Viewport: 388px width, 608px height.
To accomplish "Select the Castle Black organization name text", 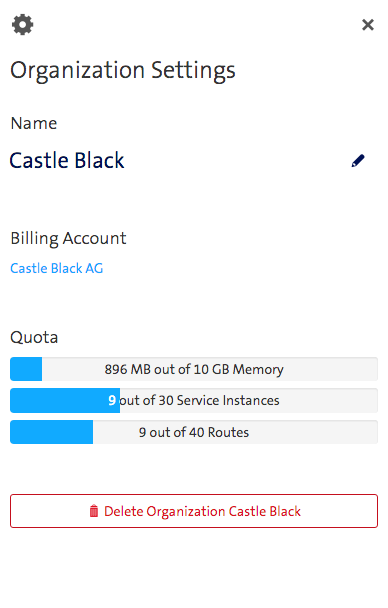I will click(67, 160).
